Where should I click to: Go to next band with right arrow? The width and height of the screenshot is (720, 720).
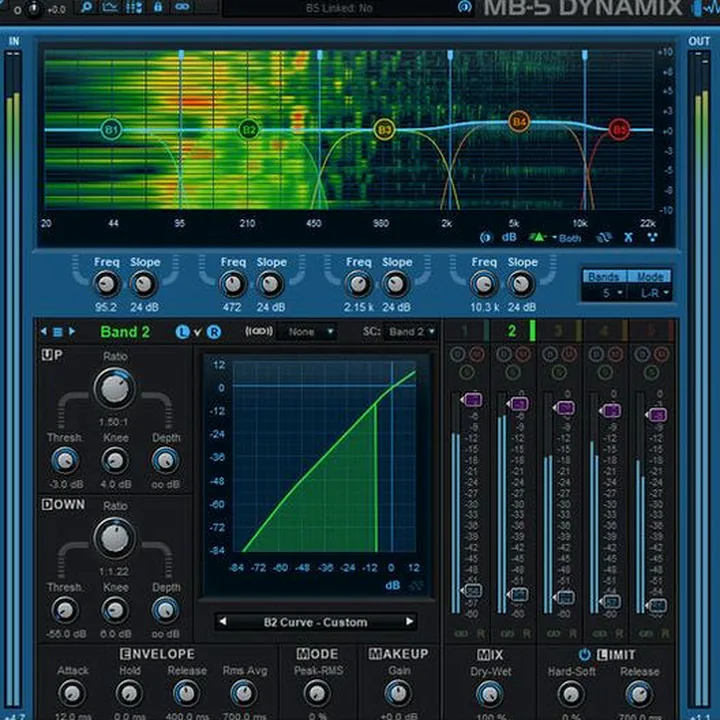(x=72, y=331)
